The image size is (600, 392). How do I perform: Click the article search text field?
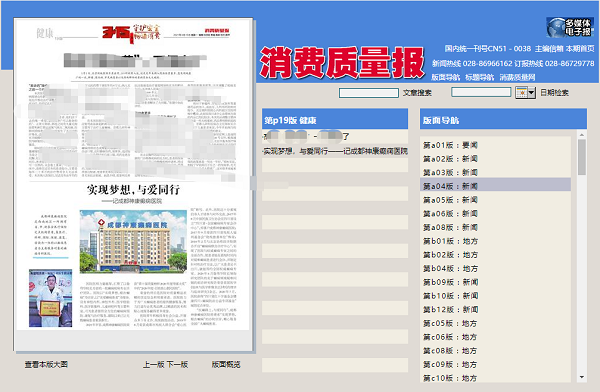click(369, 93)
